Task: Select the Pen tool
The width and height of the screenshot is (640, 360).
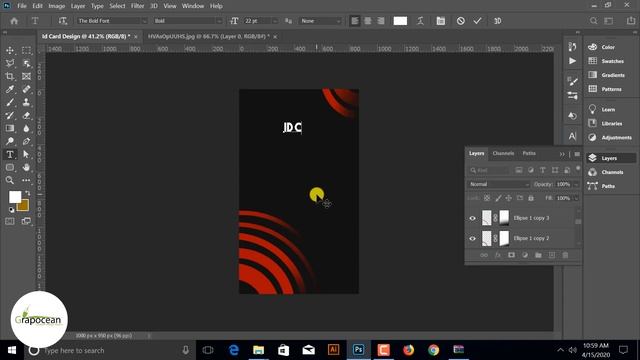Action: 26,142
